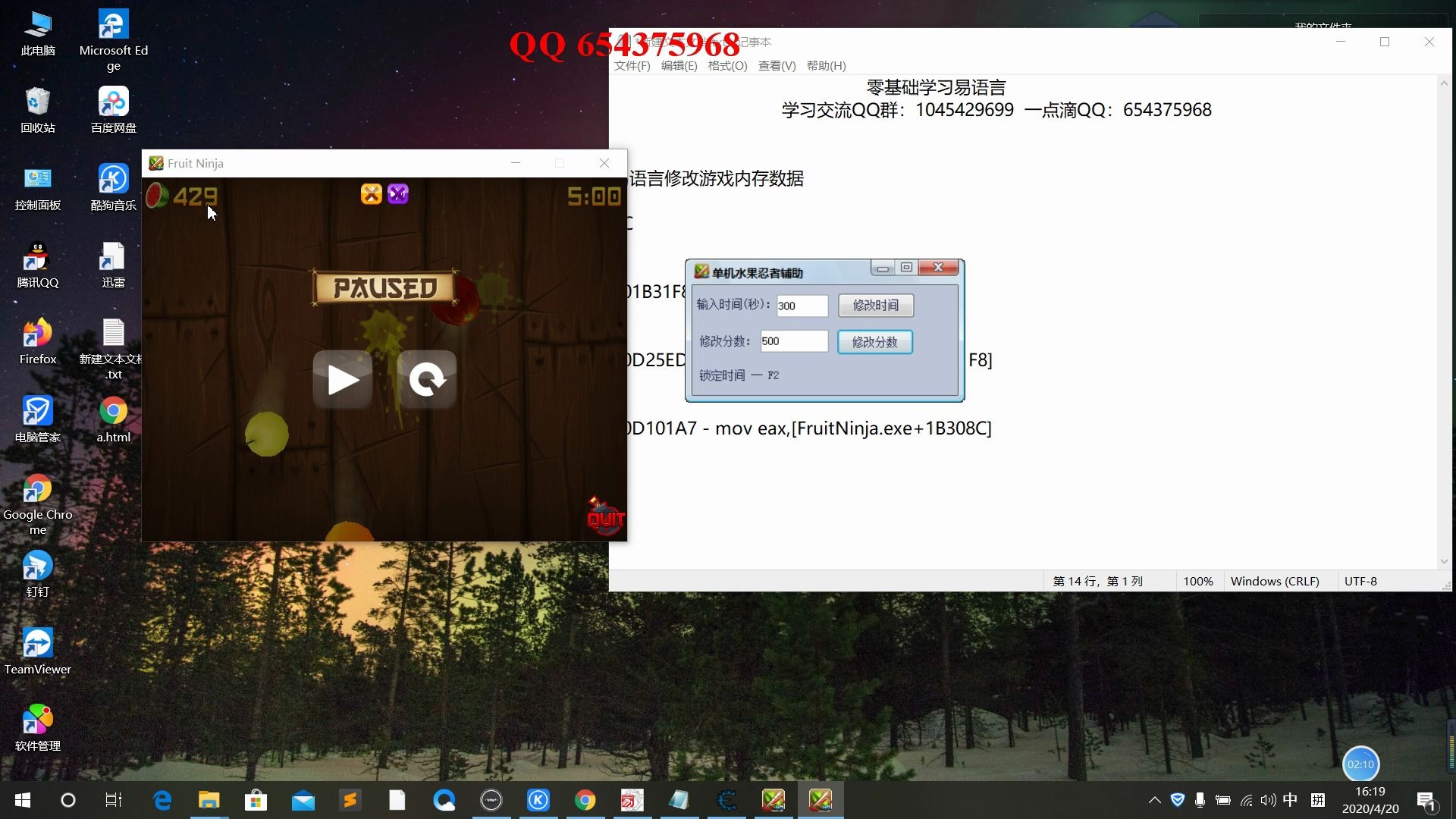Open 腾讯QQ desktop icon
This screenshot has height=819, width=1456.
tap(37, 265)
